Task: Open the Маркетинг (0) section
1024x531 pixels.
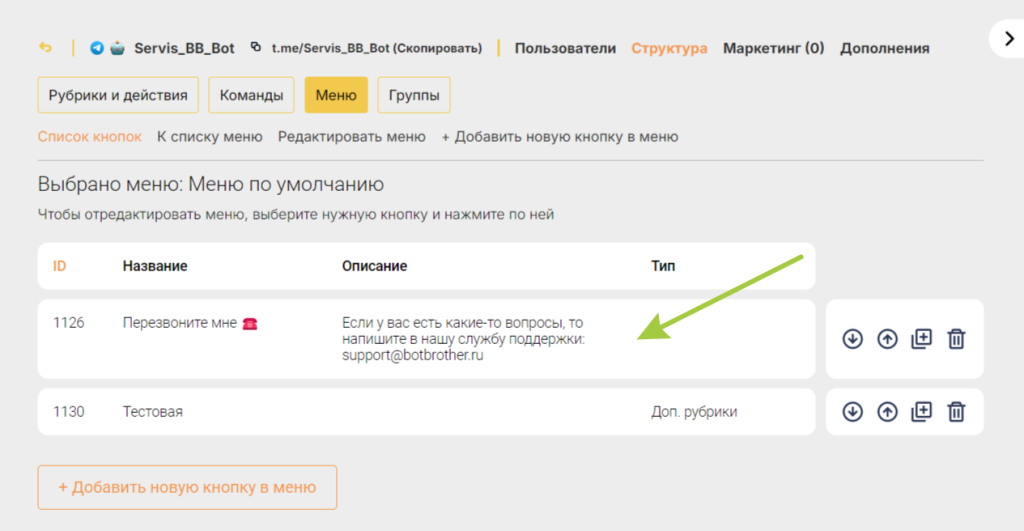Action: tap(773, 48)
